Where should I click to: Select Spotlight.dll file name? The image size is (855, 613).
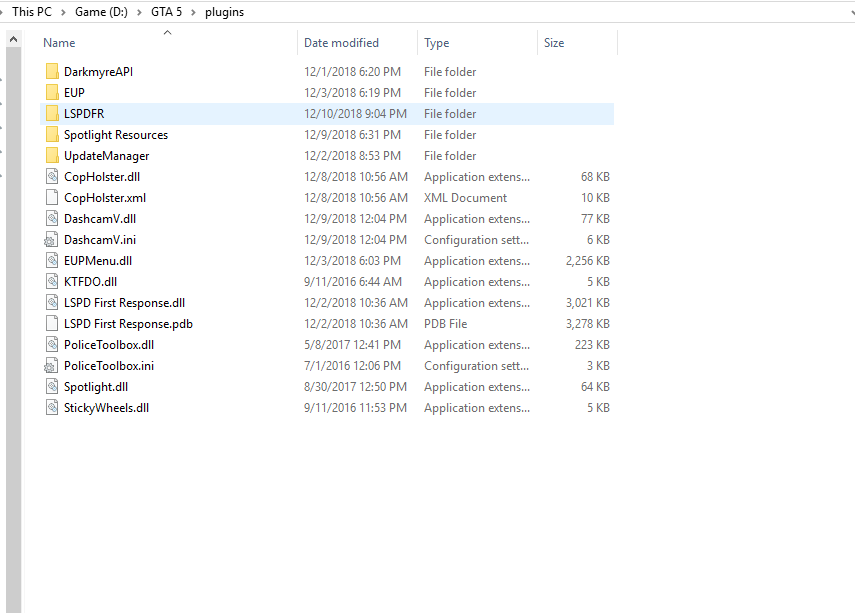pos(96,387)
